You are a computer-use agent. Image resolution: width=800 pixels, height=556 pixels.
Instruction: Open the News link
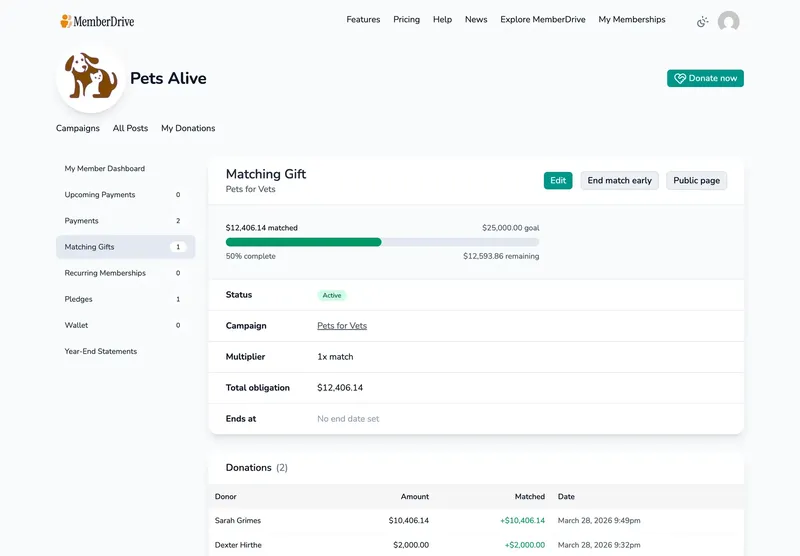point(476,19)
